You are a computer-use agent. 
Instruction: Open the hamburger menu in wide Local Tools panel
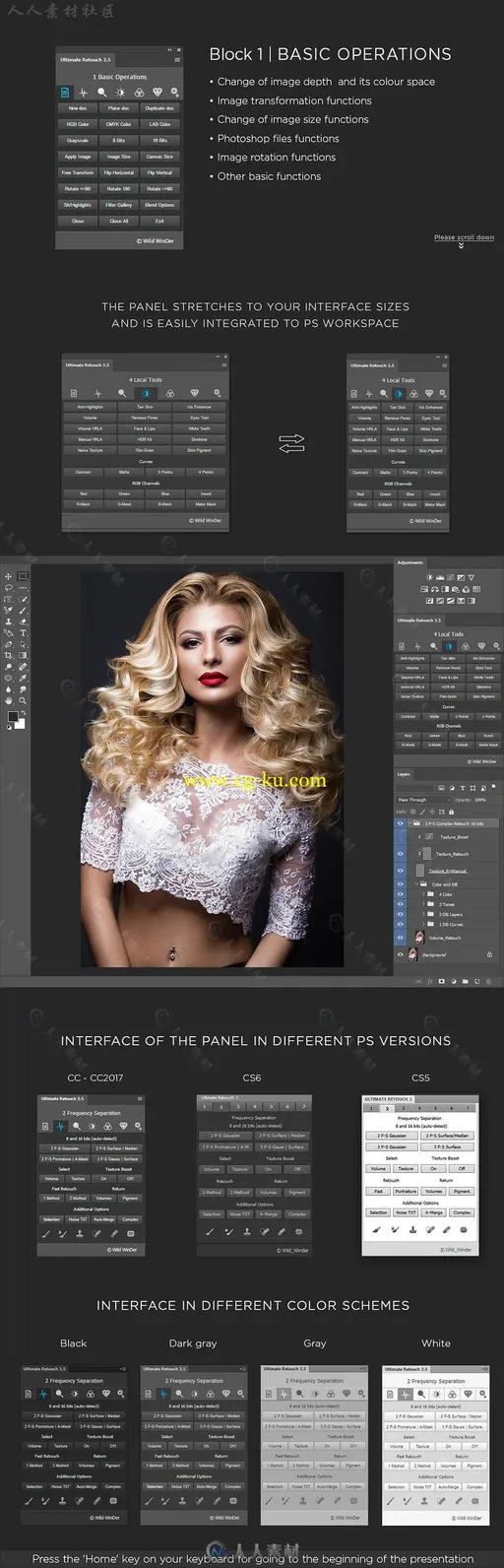coord(224,365)
